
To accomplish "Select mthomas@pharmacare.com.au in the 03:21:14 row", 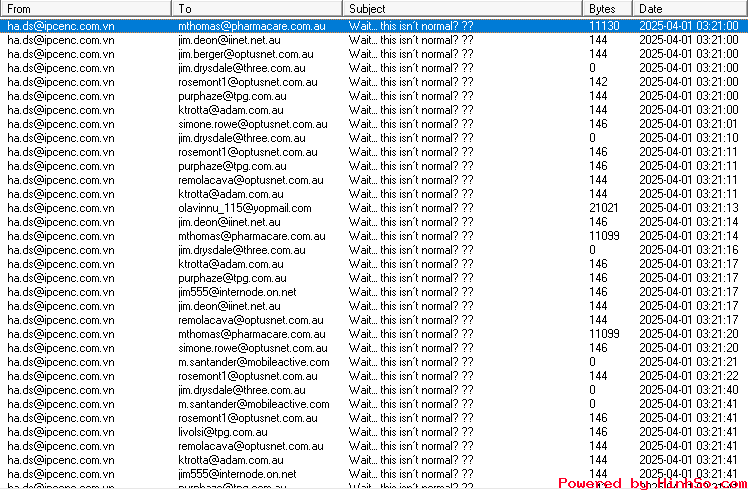I will coord(252,236).
